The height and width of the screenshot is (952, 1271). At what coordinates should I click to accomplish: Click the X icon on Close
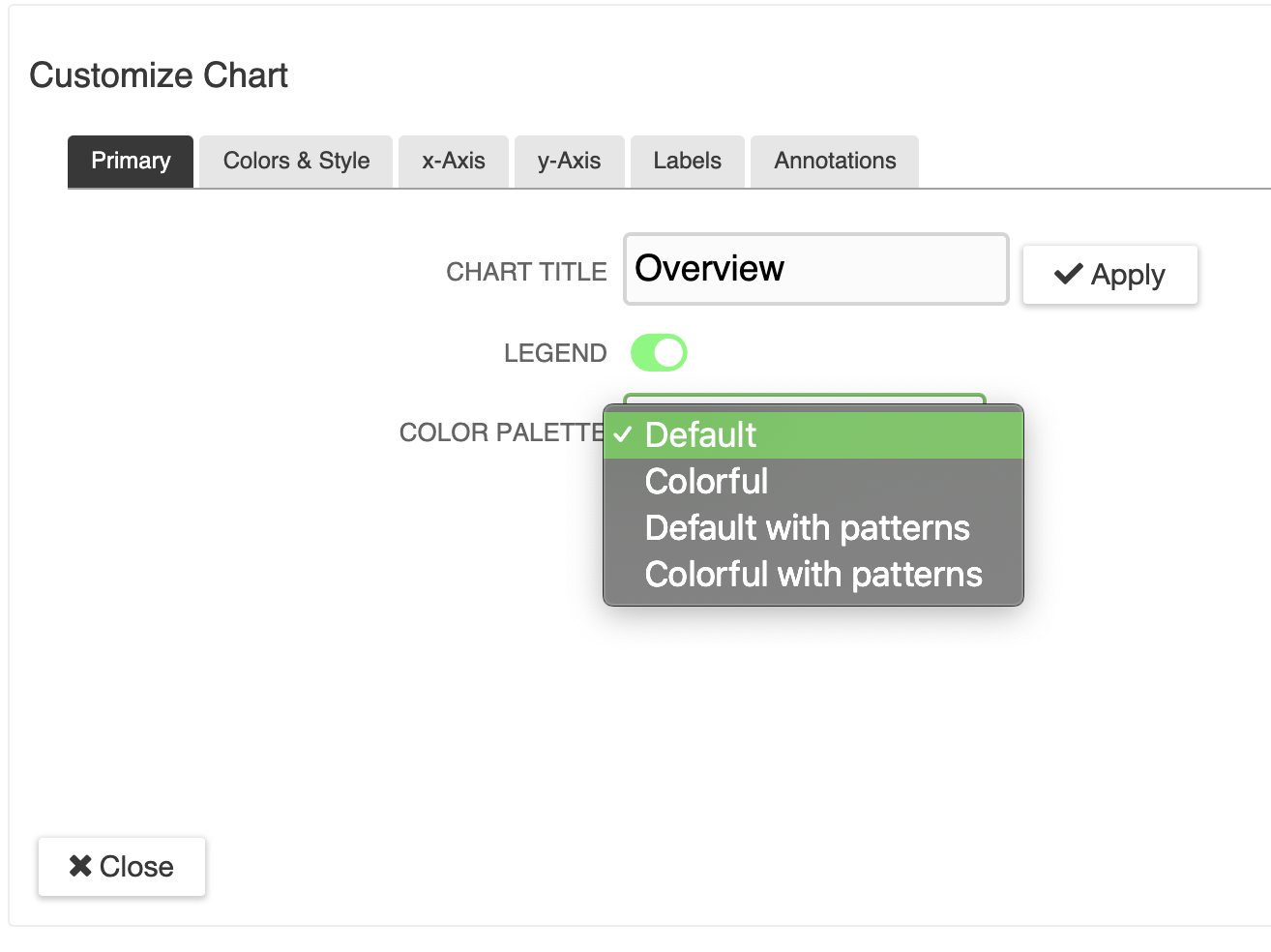point(80,866)
